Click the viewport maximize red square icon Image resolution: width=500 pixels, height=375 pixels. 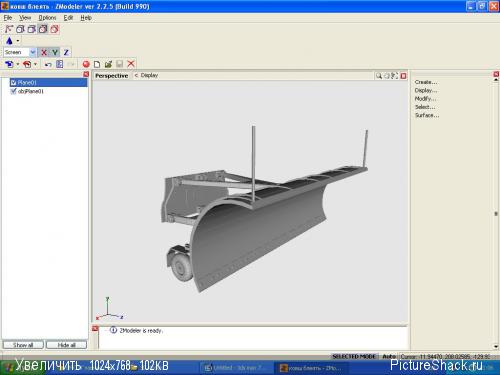[x=403, y=76]
